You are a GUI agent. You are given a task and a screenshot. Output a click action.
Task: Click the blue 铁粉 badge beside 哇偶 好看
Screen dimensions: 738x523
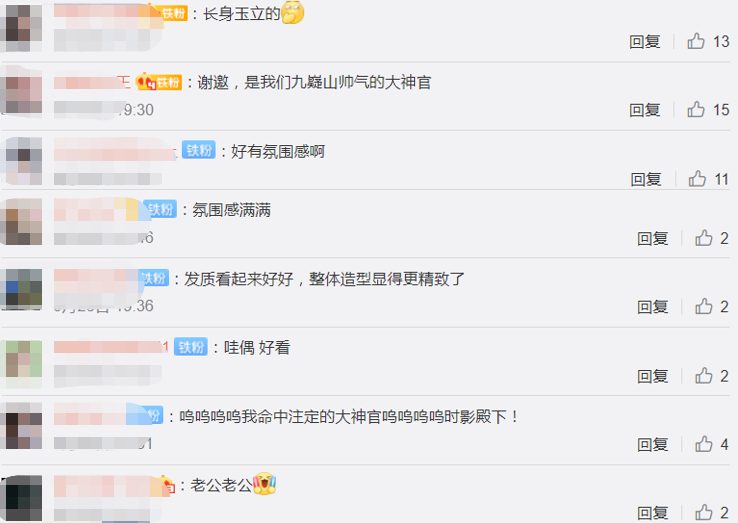(x=191, y=347)
